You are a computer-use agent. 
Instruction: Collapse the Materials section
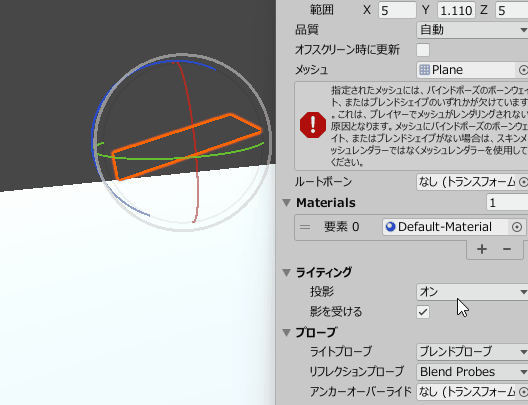[x=287, y=203]
